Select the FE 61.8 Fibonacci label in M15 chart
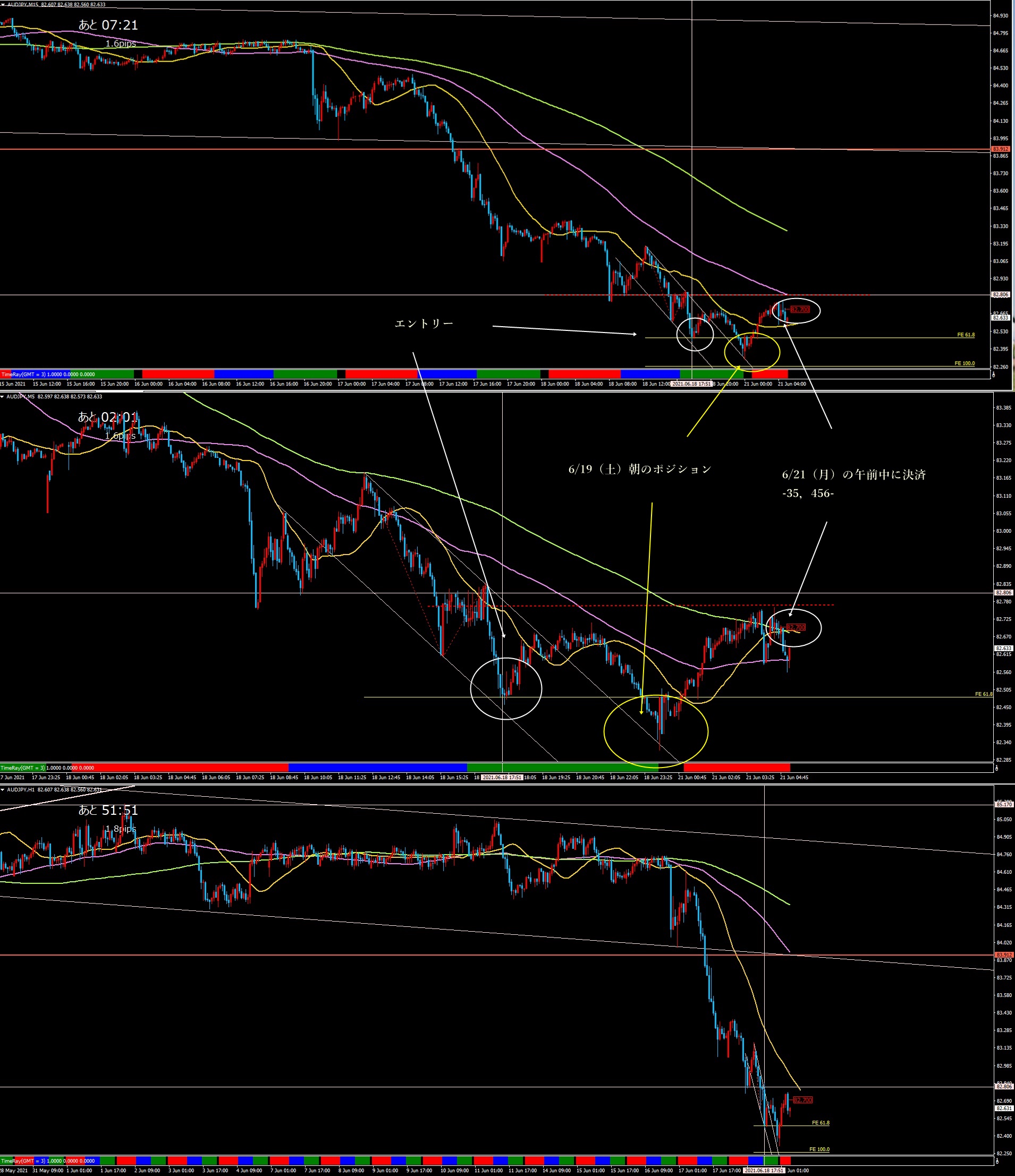1015x1176 pixels. tap(966, 335)
